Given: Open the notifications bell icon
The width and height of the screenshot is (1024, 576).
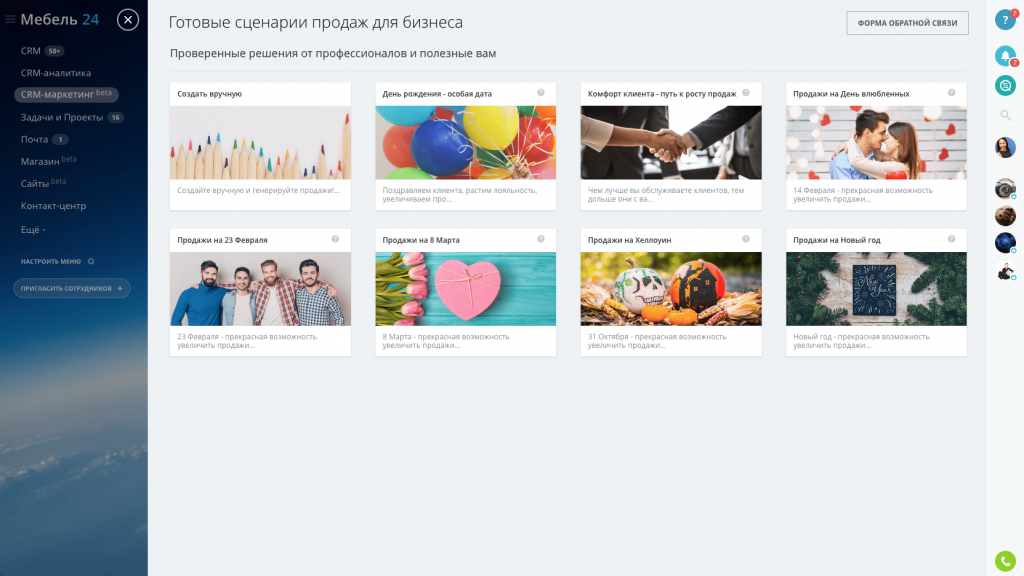Looking at the screenshot, I should (x=1005, y=56).
